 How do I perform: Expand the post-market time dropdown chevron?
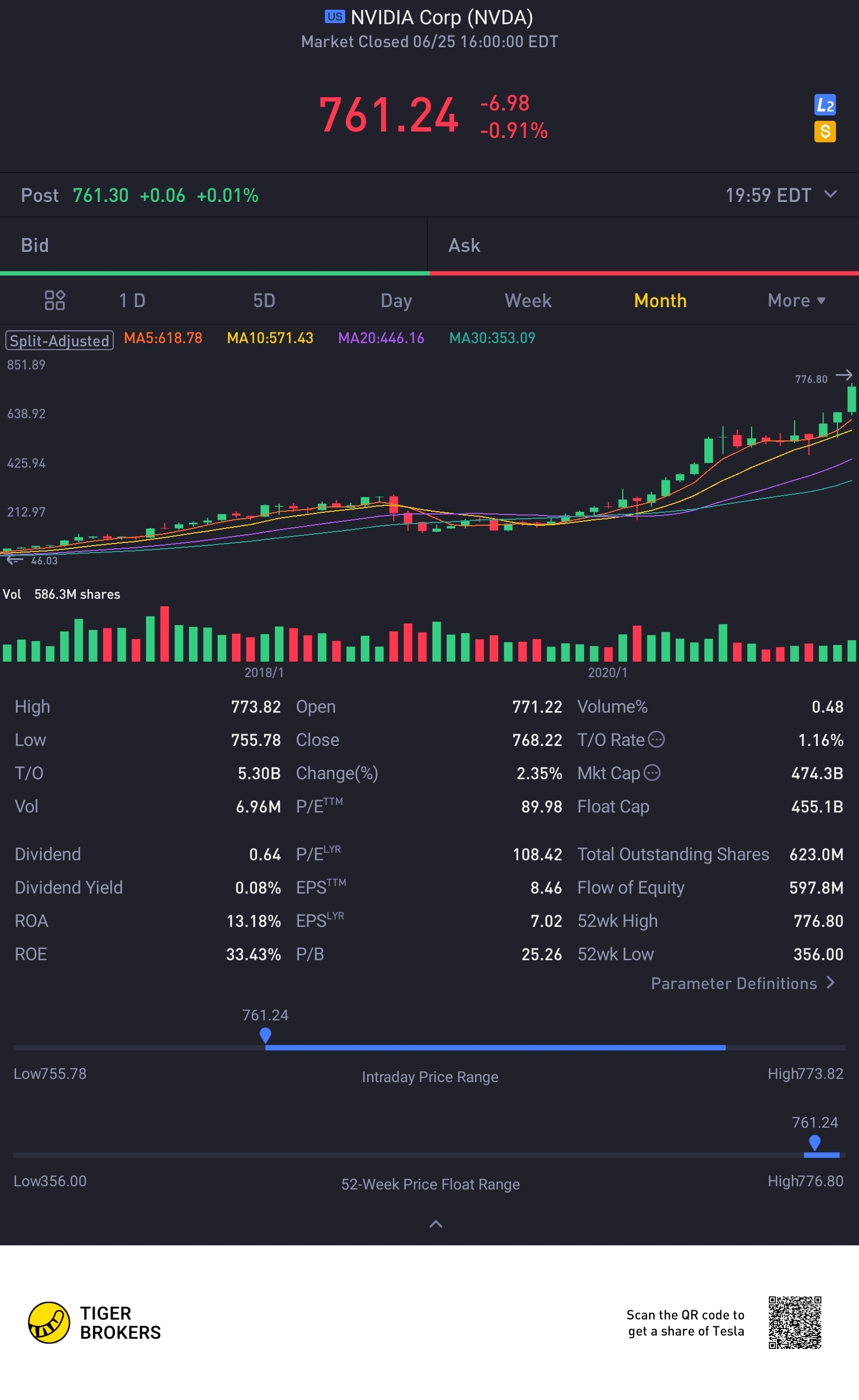[830, 194]
